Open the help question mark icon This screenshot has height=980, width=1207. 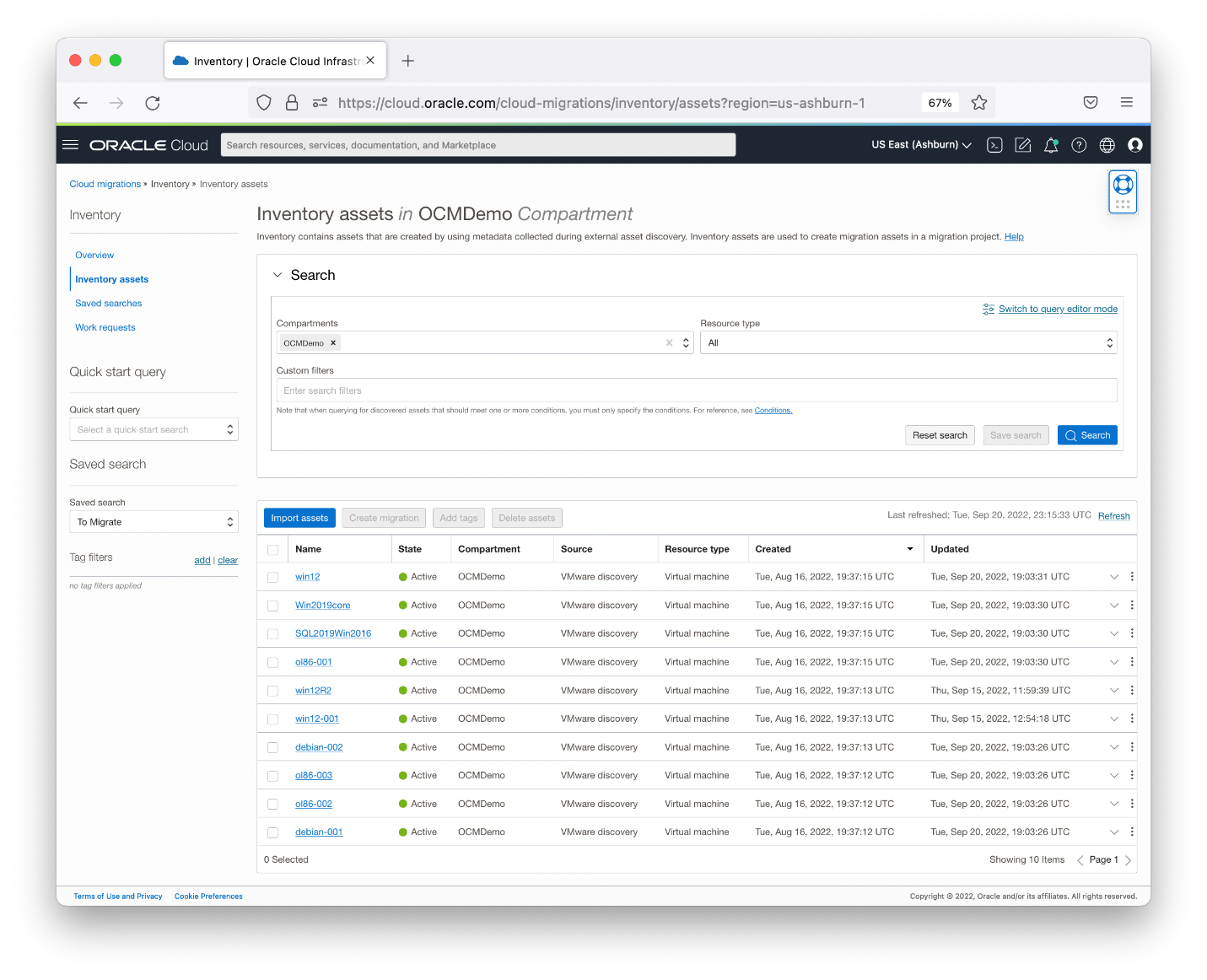pyautogui.click(x=1079, y=145)
